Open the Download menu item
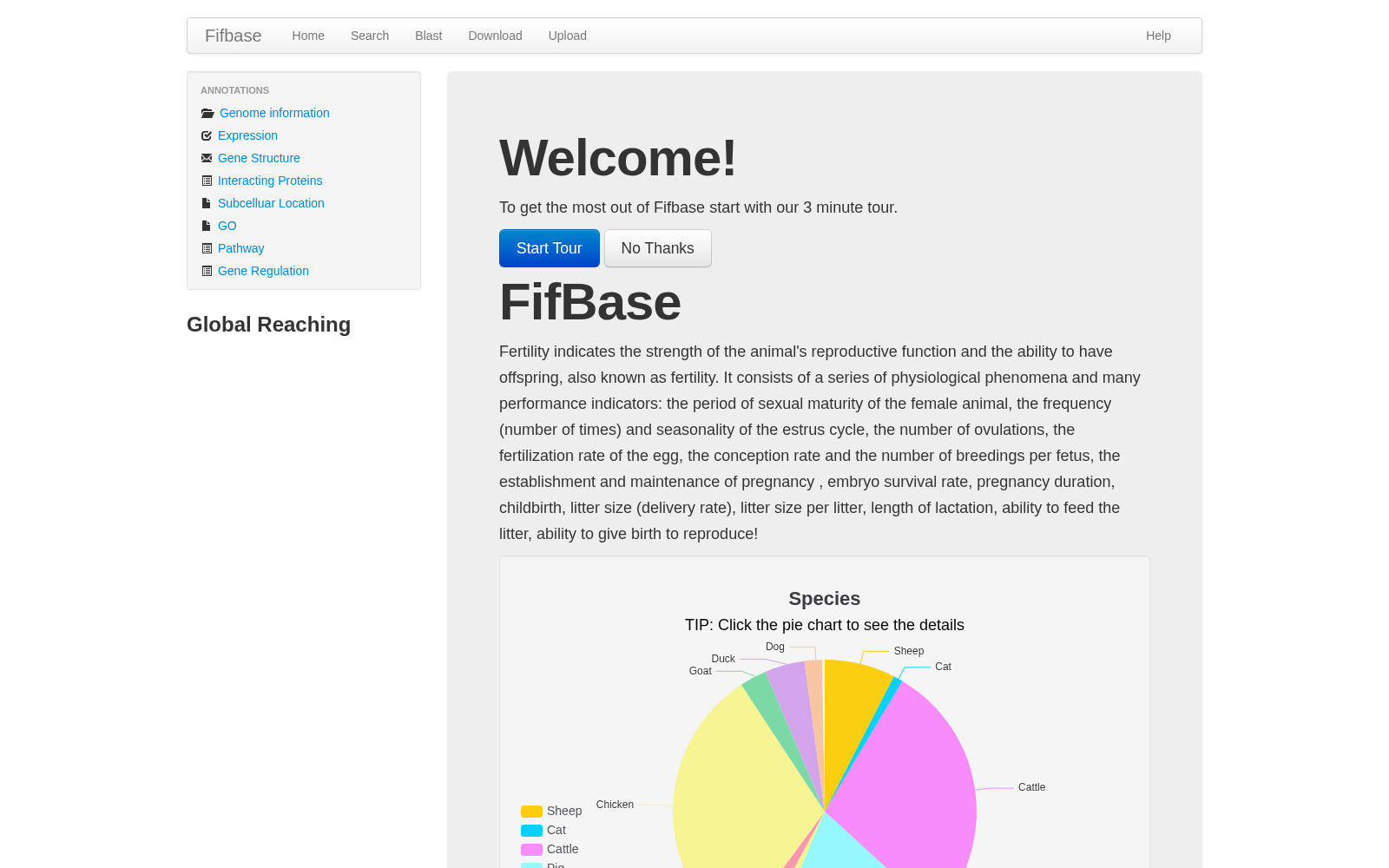The width and height of the screenshot is (1389, 868). pyautogui.click(x=495, y=36)
